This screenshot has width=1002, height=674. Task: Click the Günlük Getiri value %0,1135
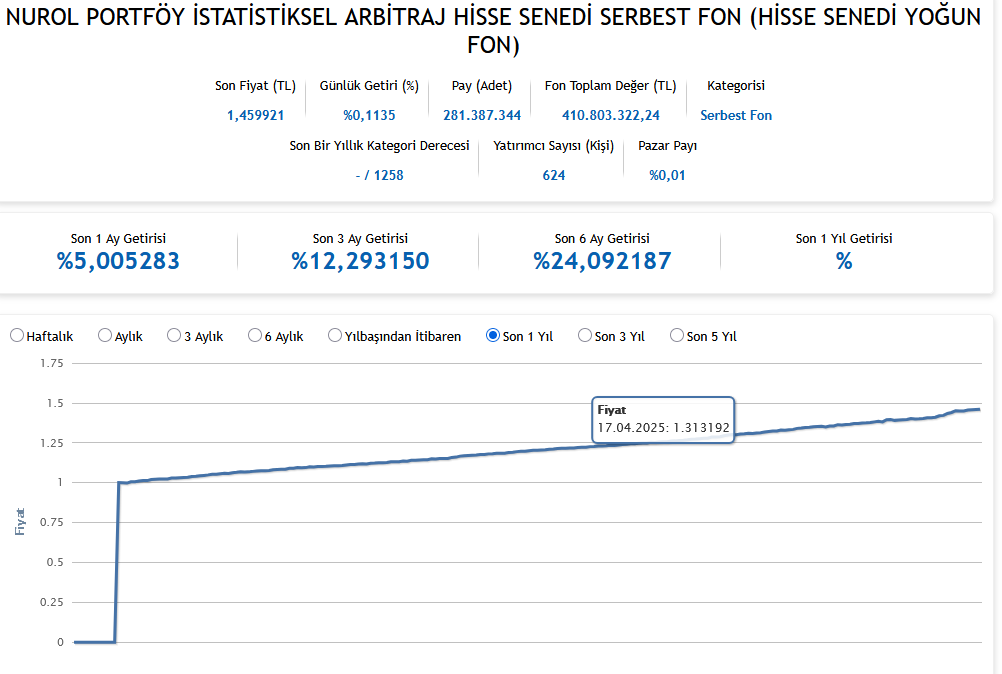[x=369, y=115]
